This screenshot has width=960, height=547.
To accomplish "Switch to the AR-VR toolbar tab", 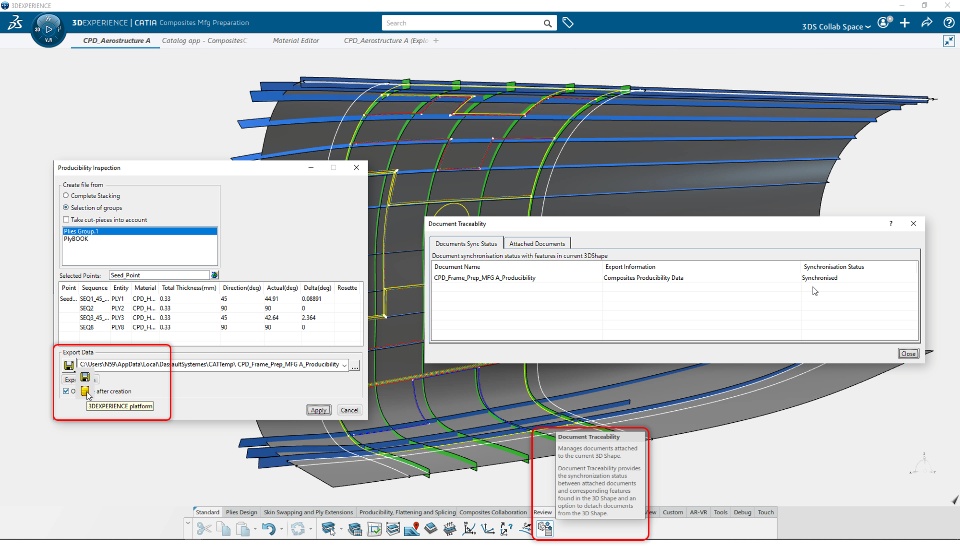I will [698, 512].
